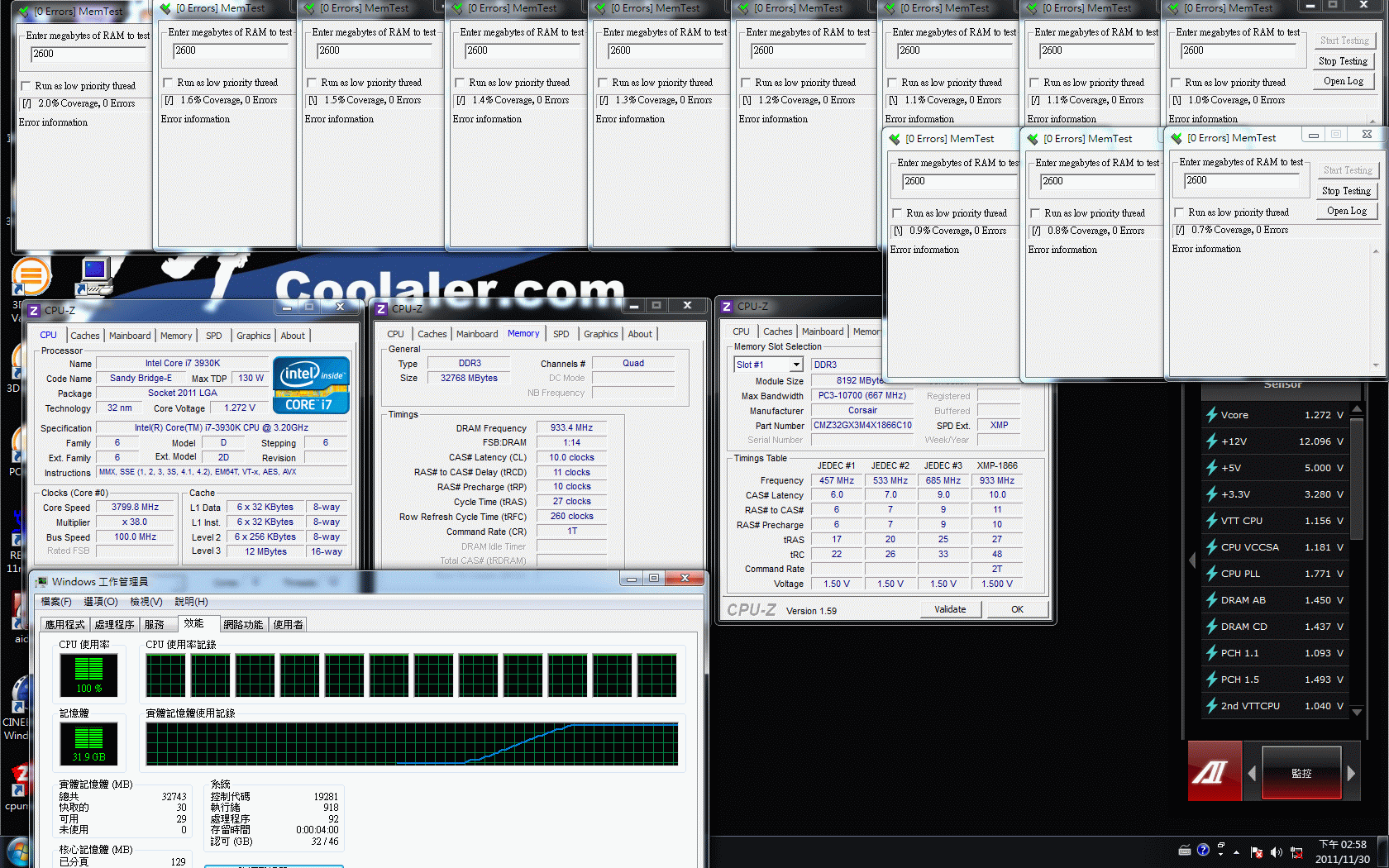Open language bar options small arrow in tray
This screenshot has height=868, width=1389.
[x=1220, y=854]
